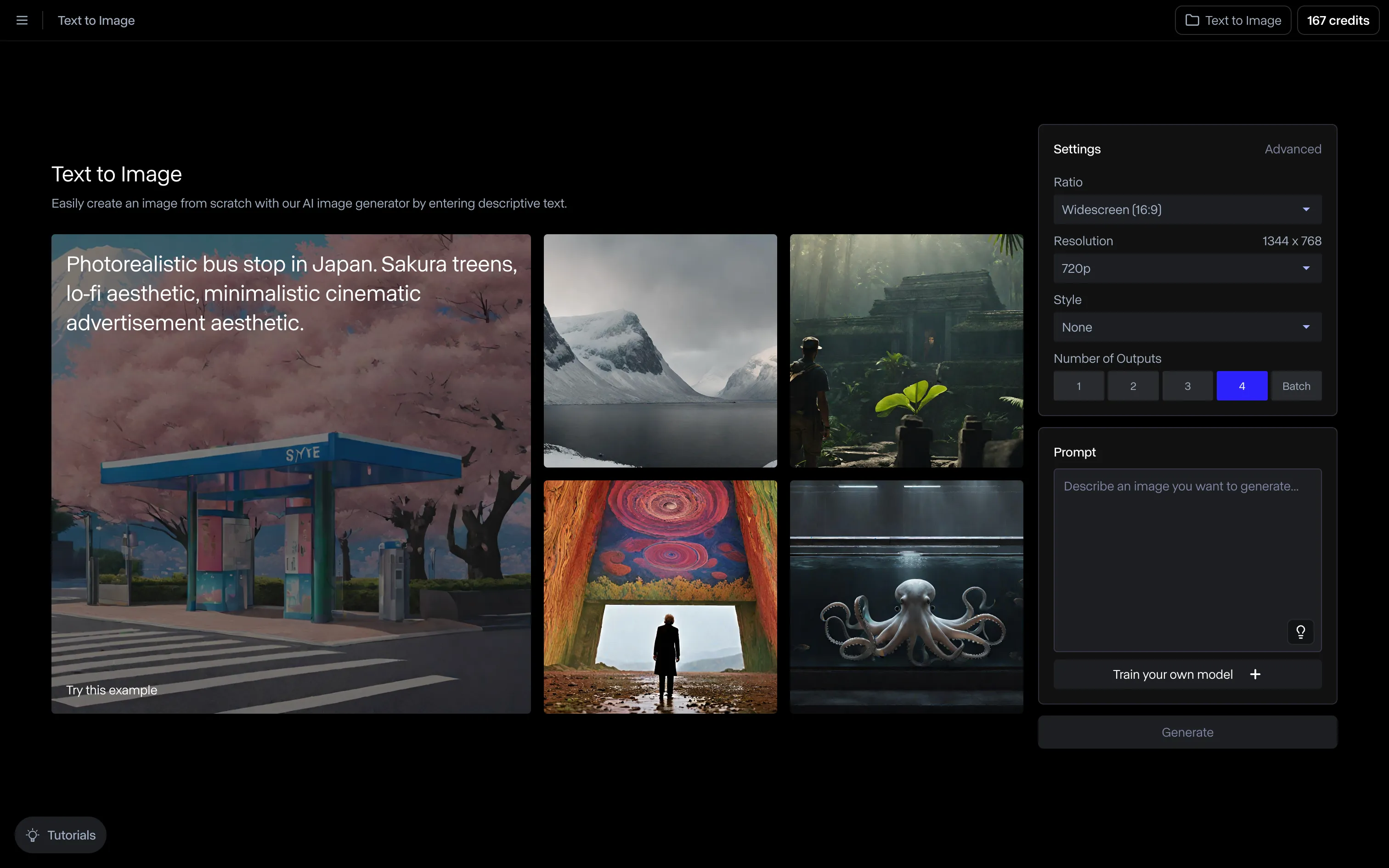This screenshot has width=1389, height=868.
Task: Set number of outputs to 3
Action: pyautogui.click(x=1187, y=386)
